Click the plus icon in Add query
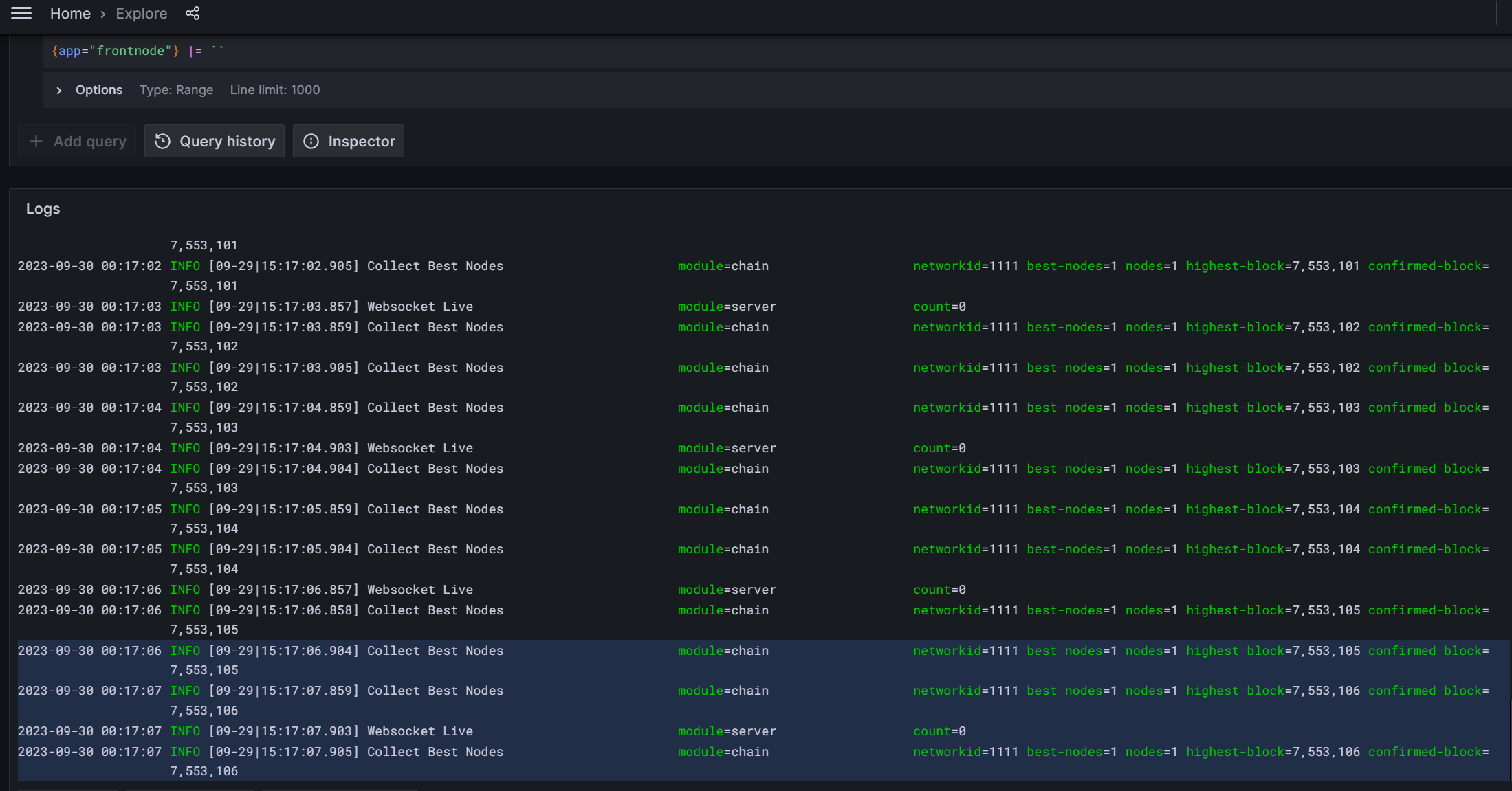This screenshot has height=791, width=1512. (x=36, y=141)
